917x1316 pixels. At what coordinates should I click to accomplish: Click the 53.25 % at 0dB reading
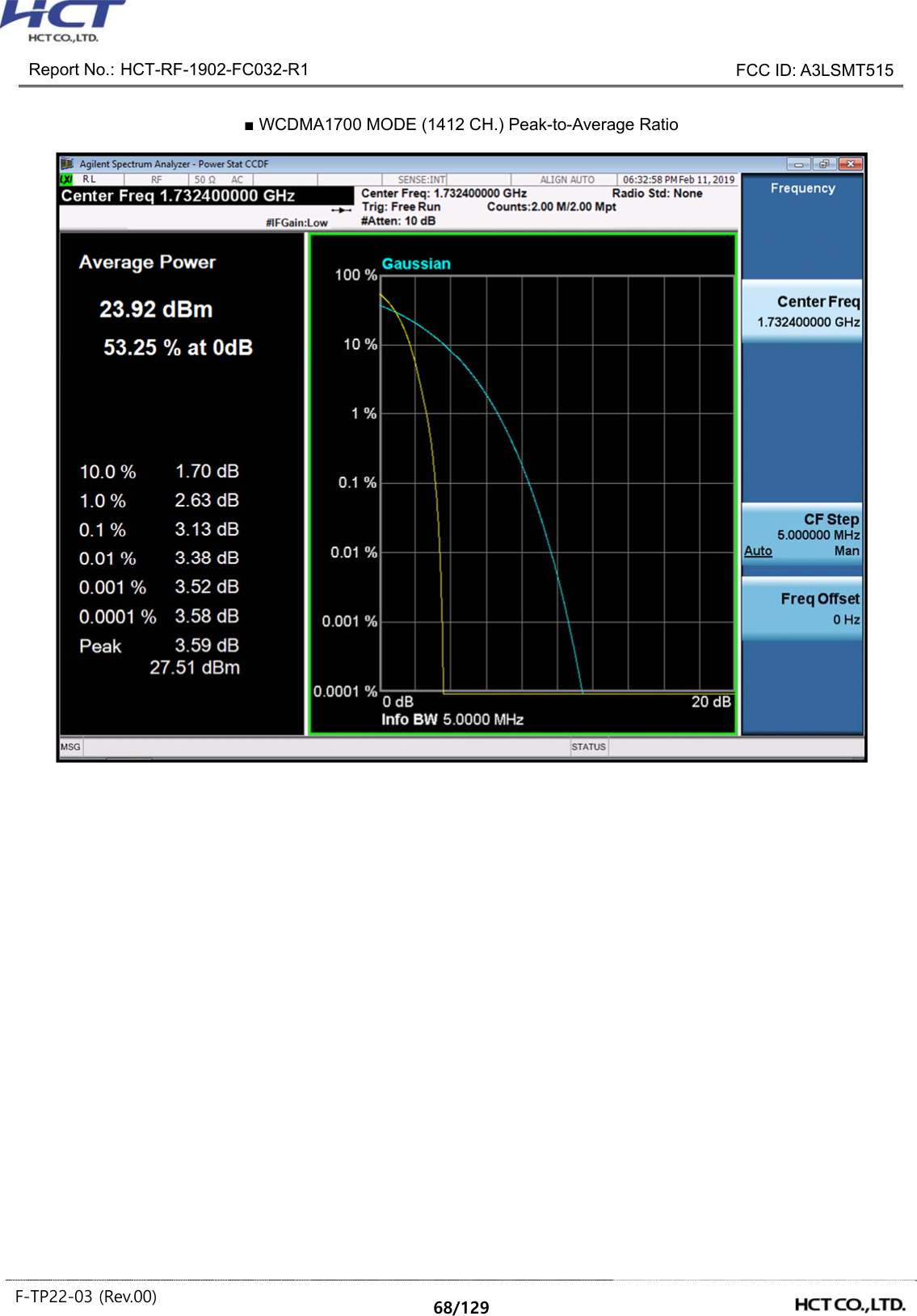[x=178, y=347]
